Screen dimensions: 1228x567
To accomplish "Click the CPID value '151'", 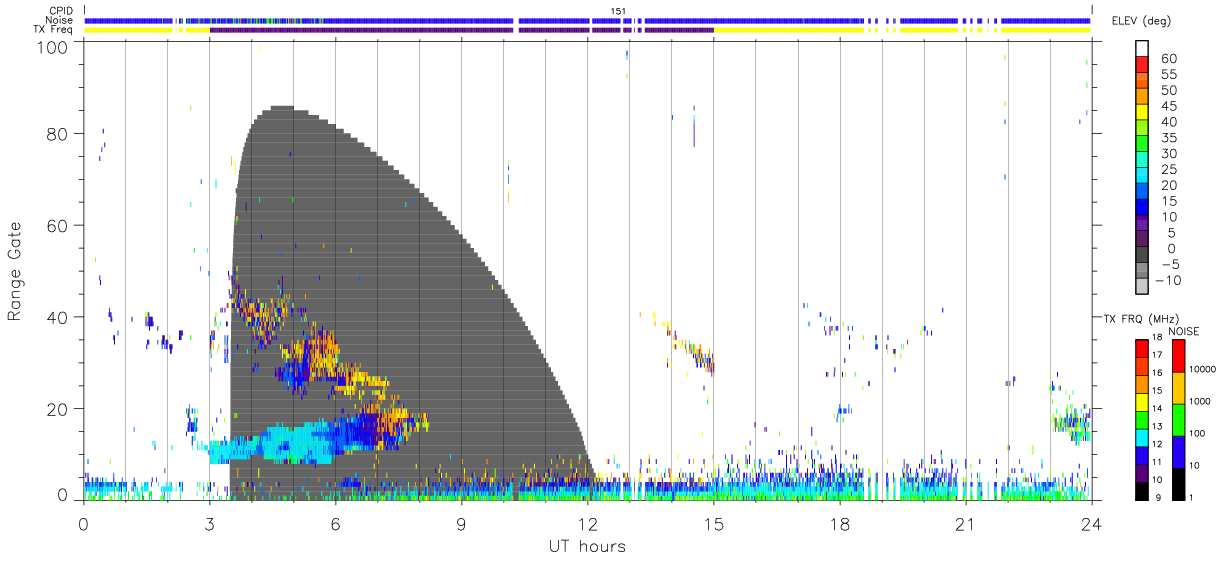I will click(x=616, y=11).
